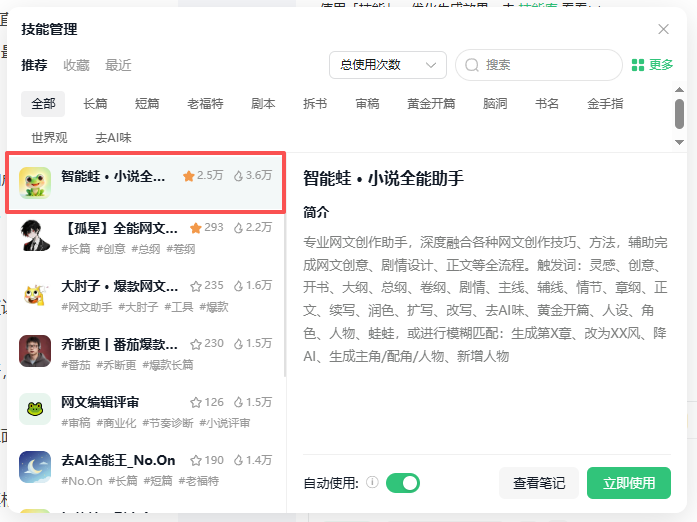Click the dropdown chevron in 总使用次数

coord(430,65)
